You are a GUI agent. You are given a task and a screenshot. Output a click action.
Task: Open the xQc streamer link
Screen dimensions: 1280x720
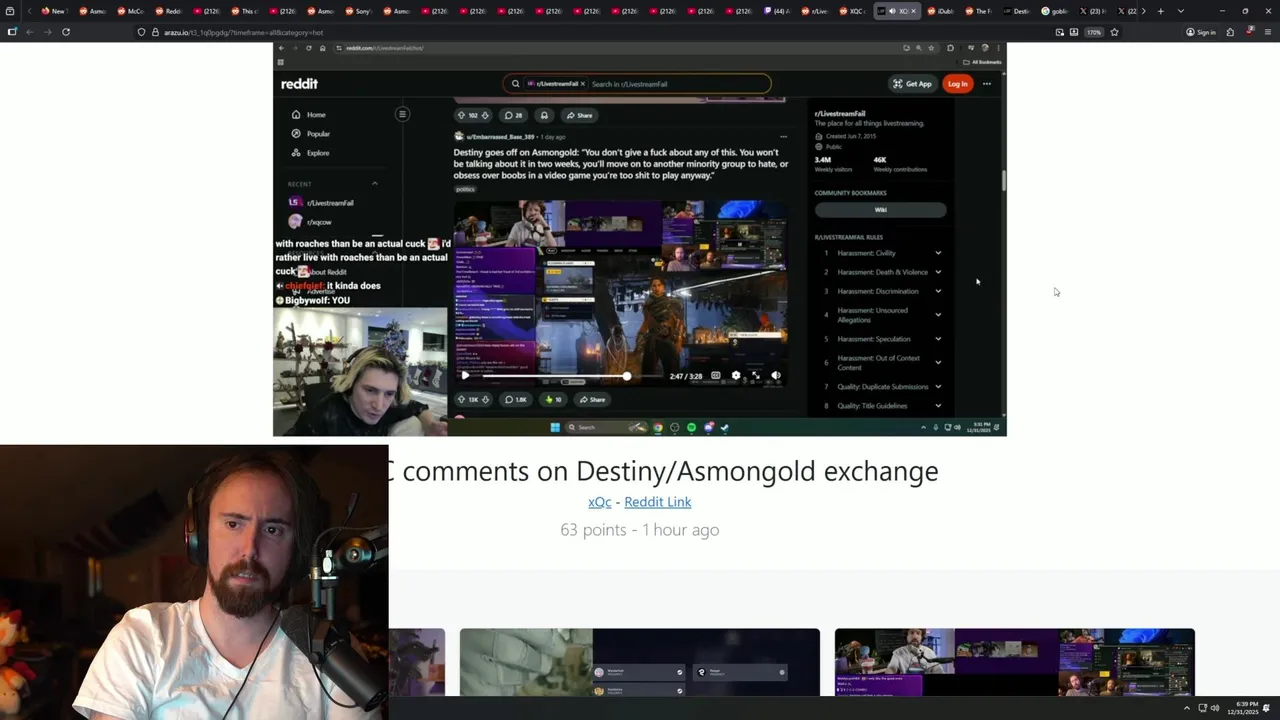[x=599, y=502]
